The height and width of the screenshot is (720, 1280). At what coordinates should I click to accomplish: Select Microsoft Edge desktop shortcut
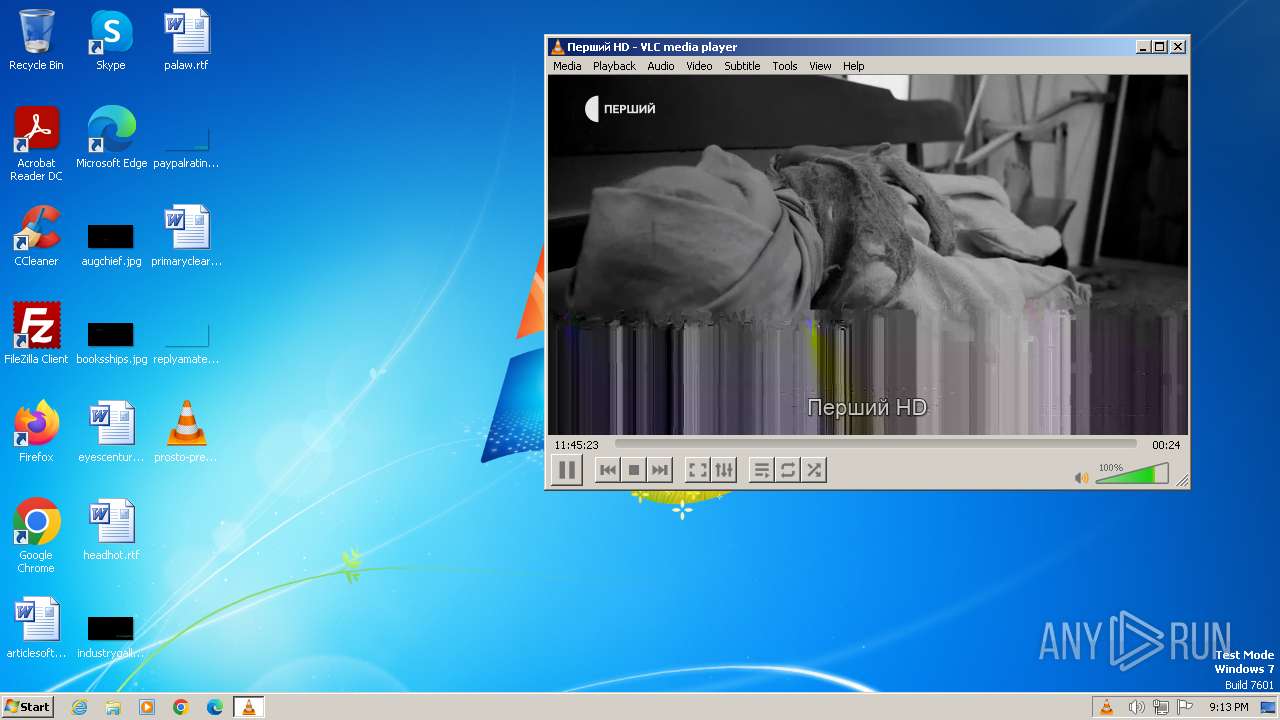click(111, 138)
